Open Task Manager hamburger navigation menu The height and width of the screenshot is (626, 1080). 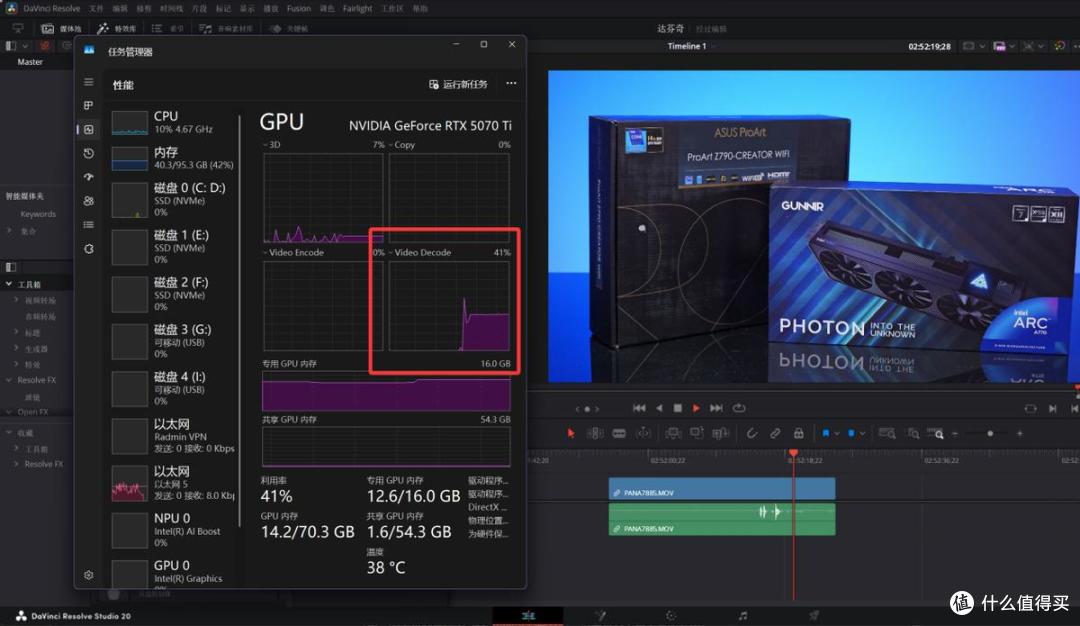coord(89,82)
